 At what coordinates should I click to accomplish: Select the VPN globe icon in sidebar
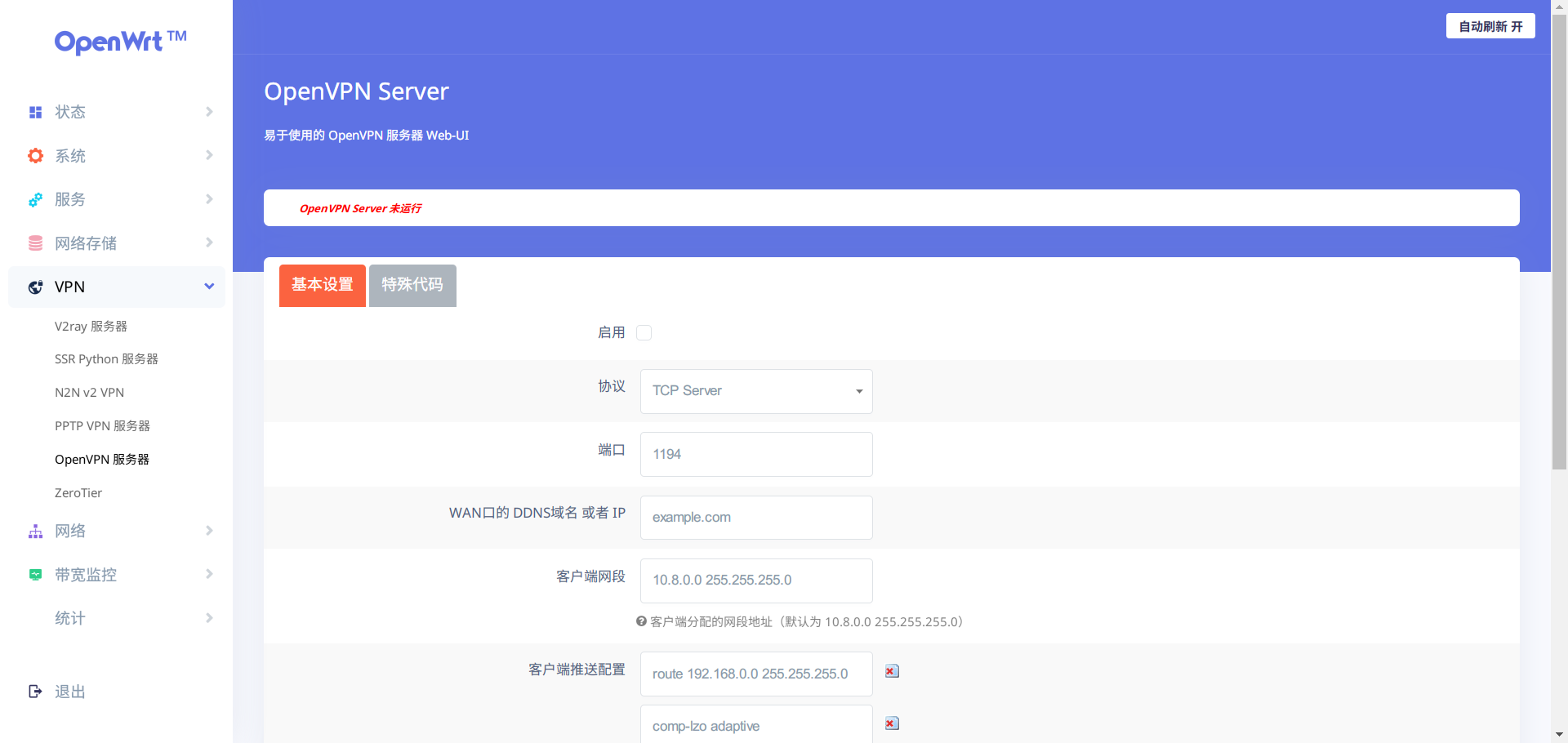click(x=35, y=287)
